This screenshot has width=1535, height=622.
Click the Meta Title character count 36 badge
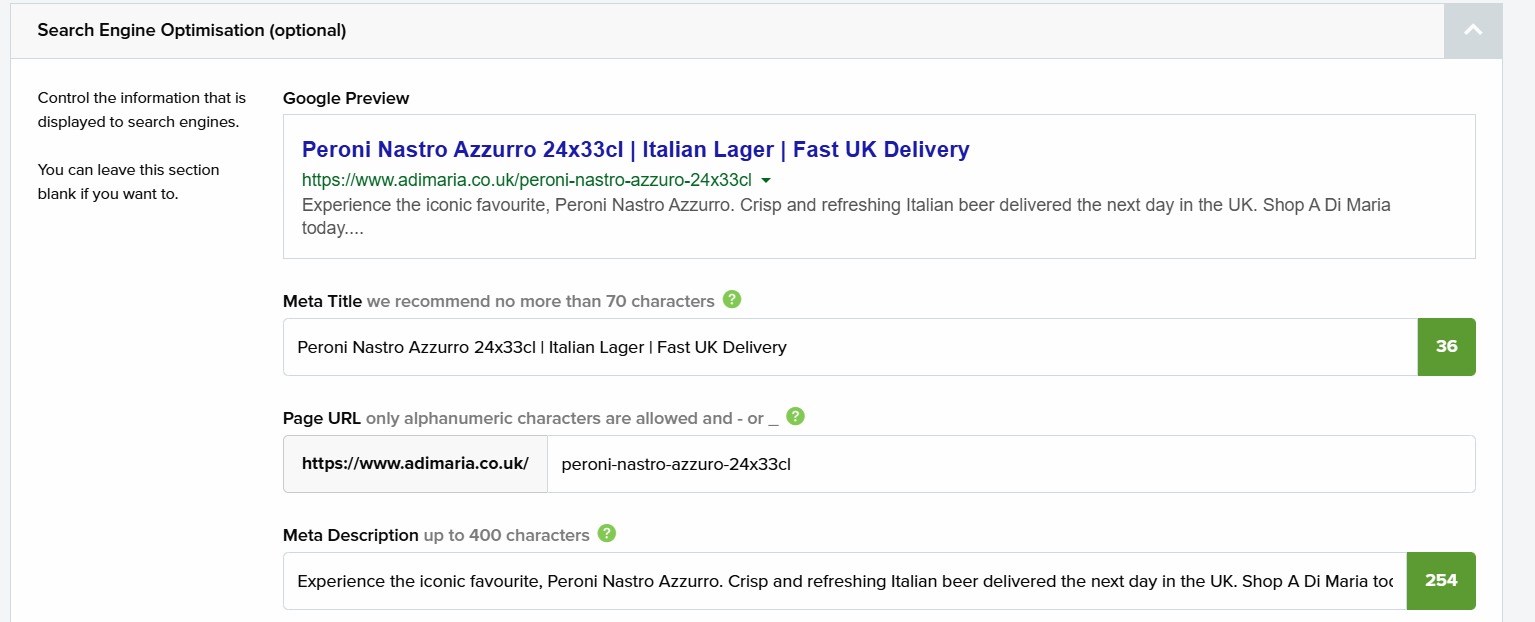(1447, 347)
